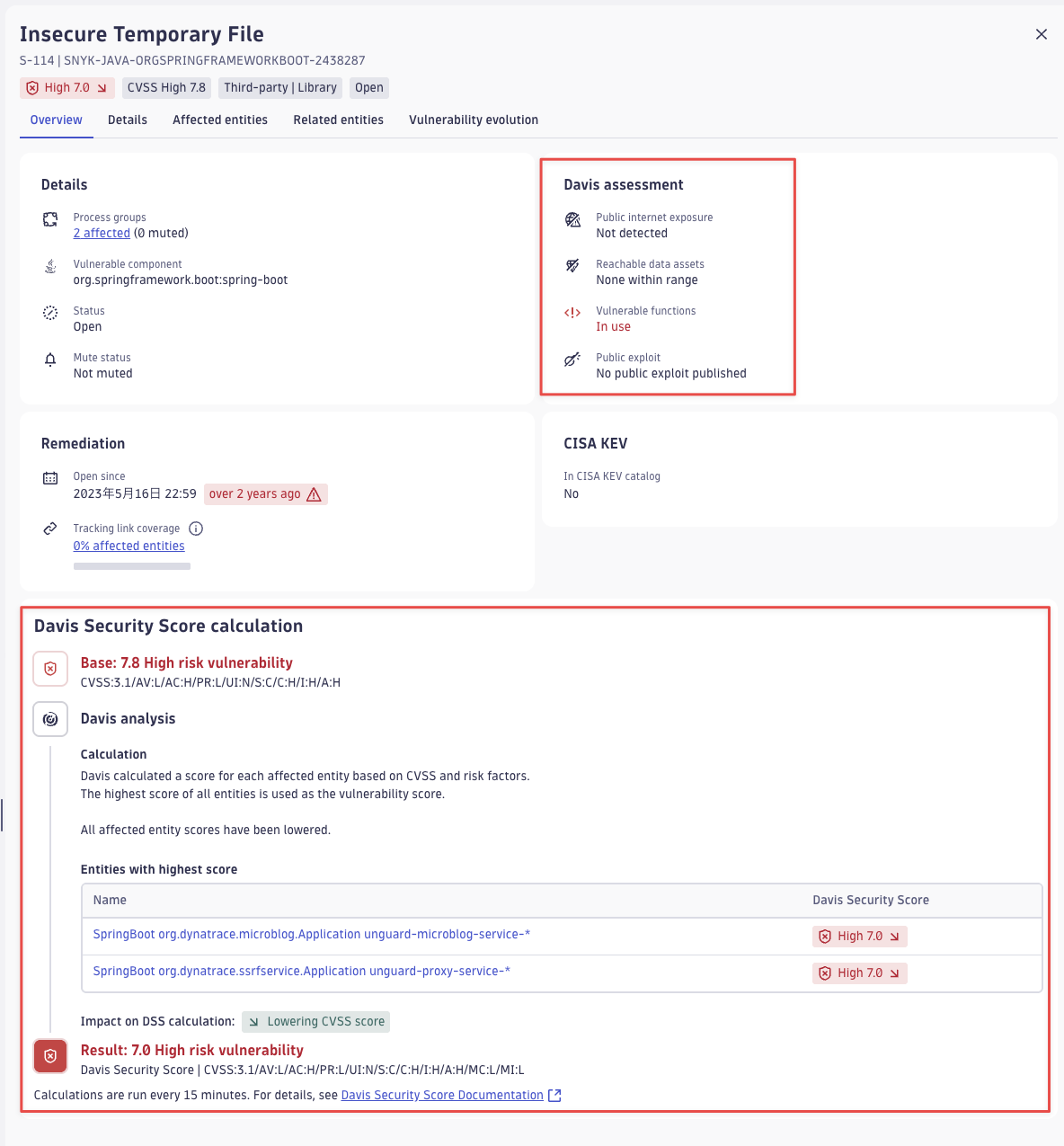Click the tracking link coverage progress bar
The height and width of the screenshot is (1146, 1064).
(x=131, y=565)
